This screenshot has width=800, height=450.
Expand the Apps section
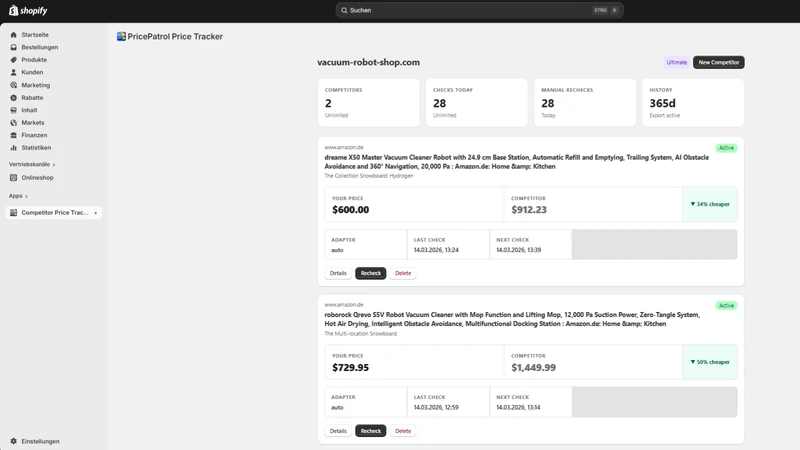pos(18,196)
